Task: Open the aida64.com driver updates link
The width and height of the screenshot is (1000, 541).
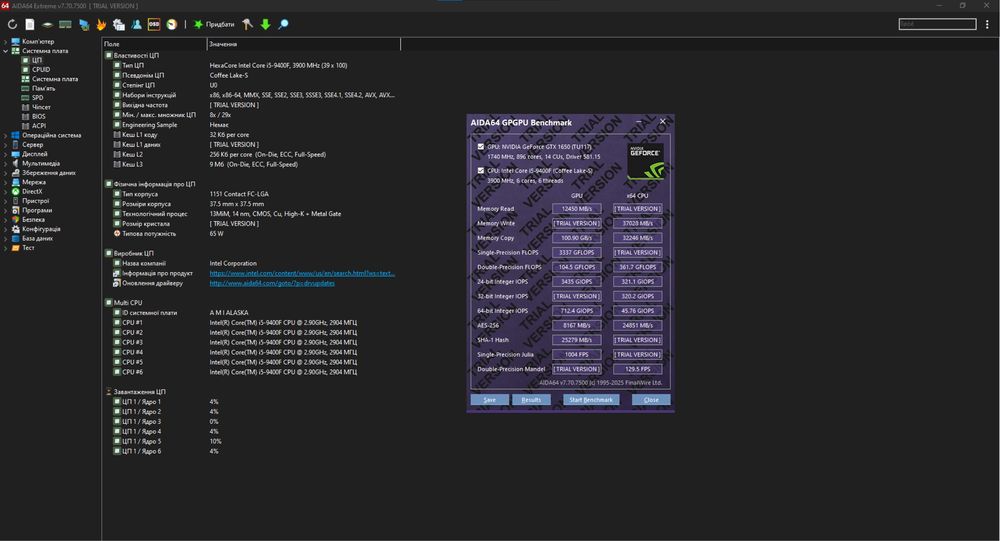Action: (x=272, y=283)
